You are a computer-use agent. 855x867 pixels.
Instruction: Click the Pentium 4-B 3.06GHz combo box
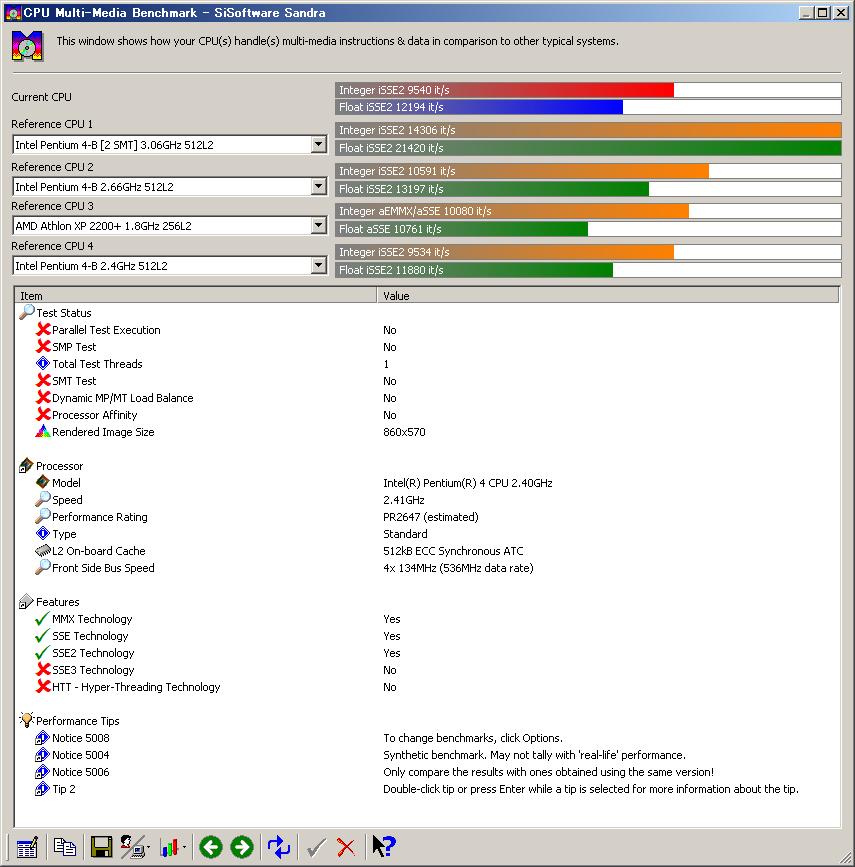tap(169, 145)
